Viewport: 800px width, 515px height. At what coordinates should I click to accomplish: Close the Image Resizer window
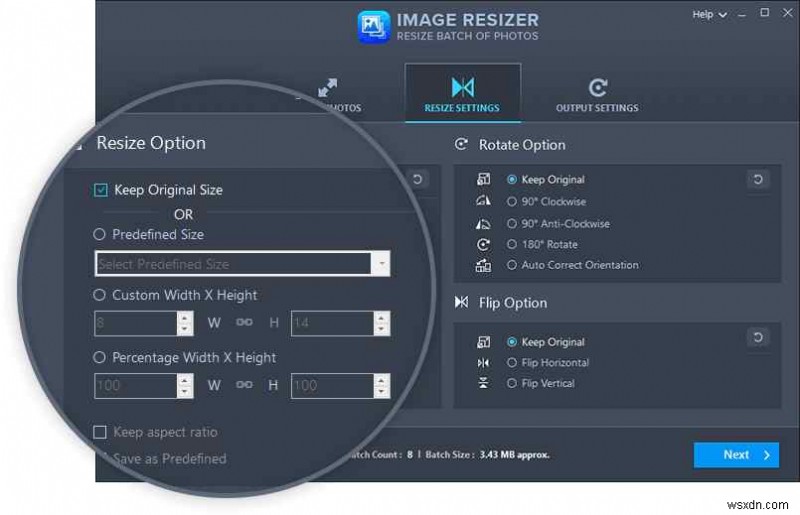point(788,13)
